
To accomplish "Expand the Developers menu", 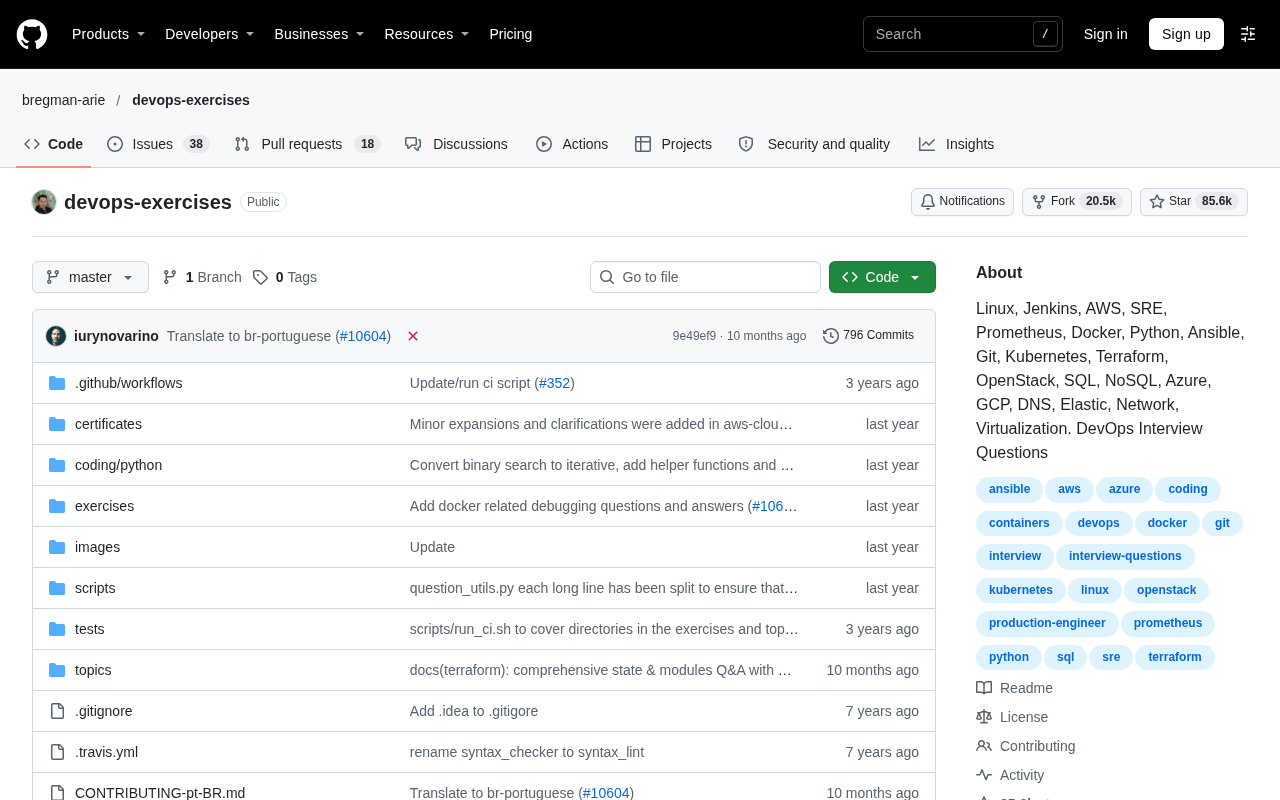I will (x=209, y=34).
